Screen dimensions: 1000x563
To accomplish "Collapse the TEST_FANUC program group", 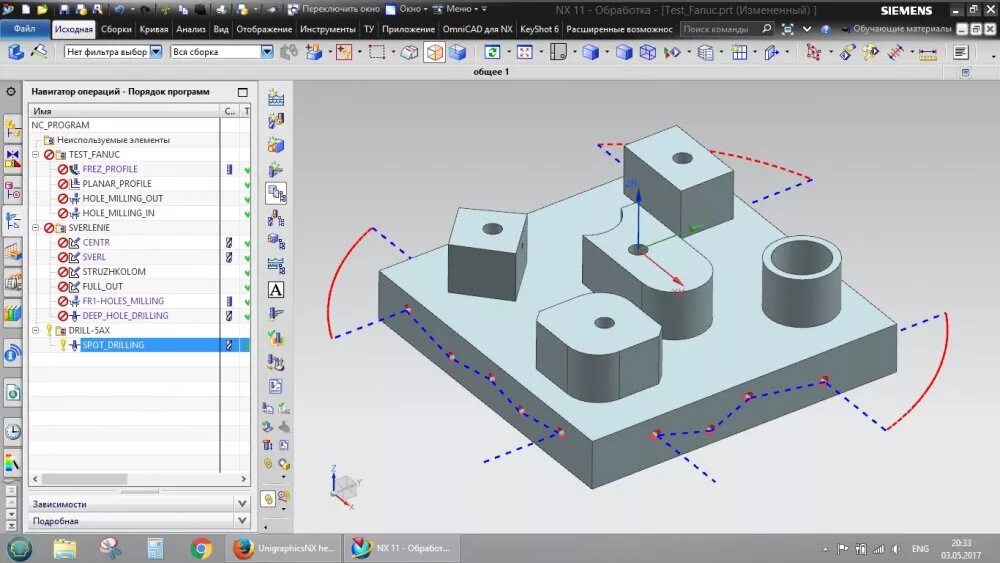I will (x=36, y=154).
